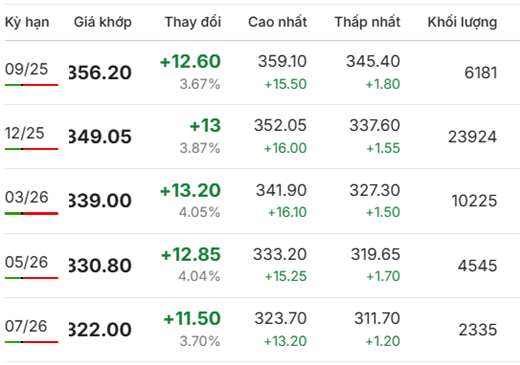Choose the 07/26 contract term
Viewport: 520px width, 365px height.
click(26, 326)
